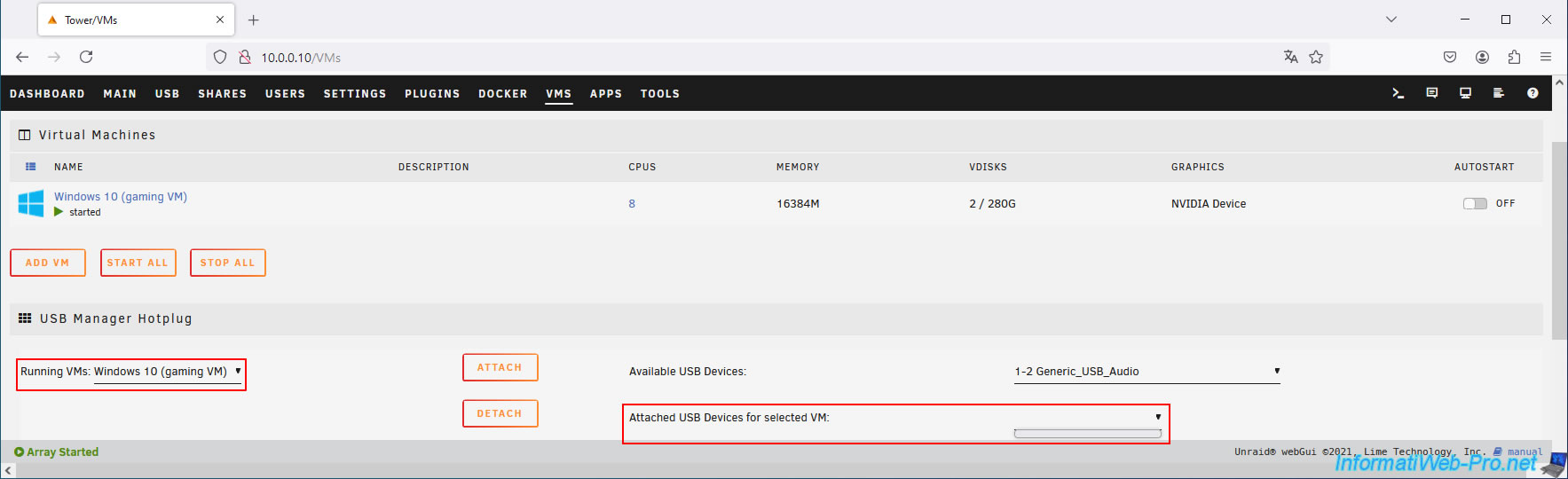Viewport: 1568px width, 479px height.
Task: Open browser extensions puzzle icon
Action: [1514, 57]
